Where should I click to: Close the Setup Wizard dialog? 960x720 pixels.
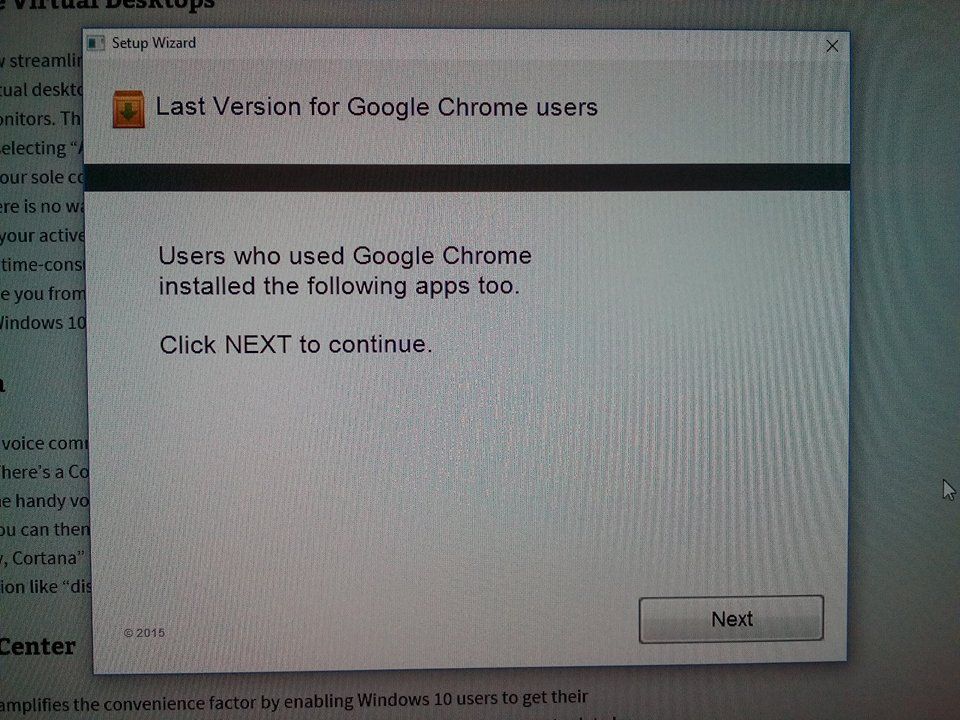click(831, 46)
